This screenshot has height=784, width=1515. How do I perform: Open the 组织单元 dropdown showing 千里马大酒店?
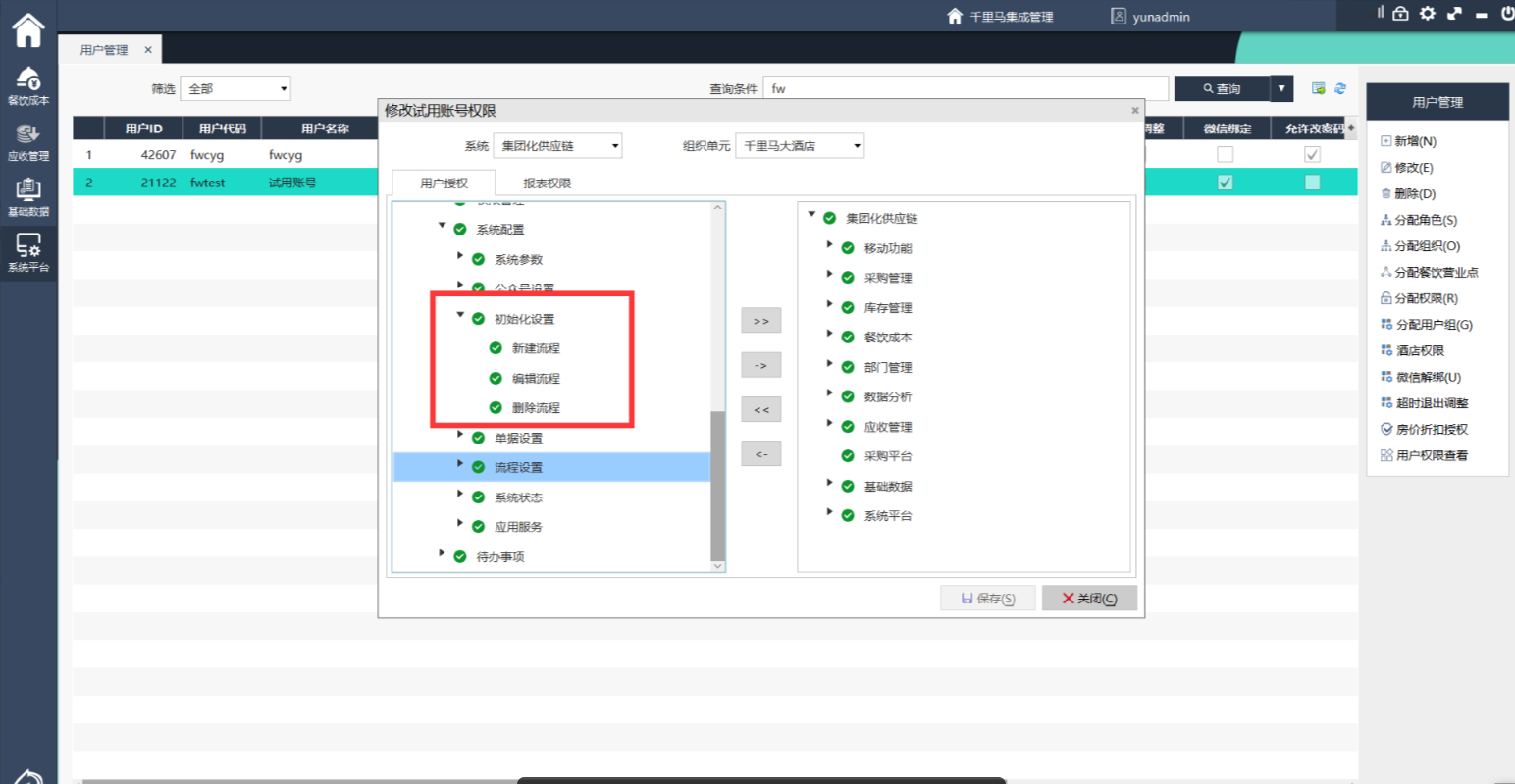tap(800, 146)
